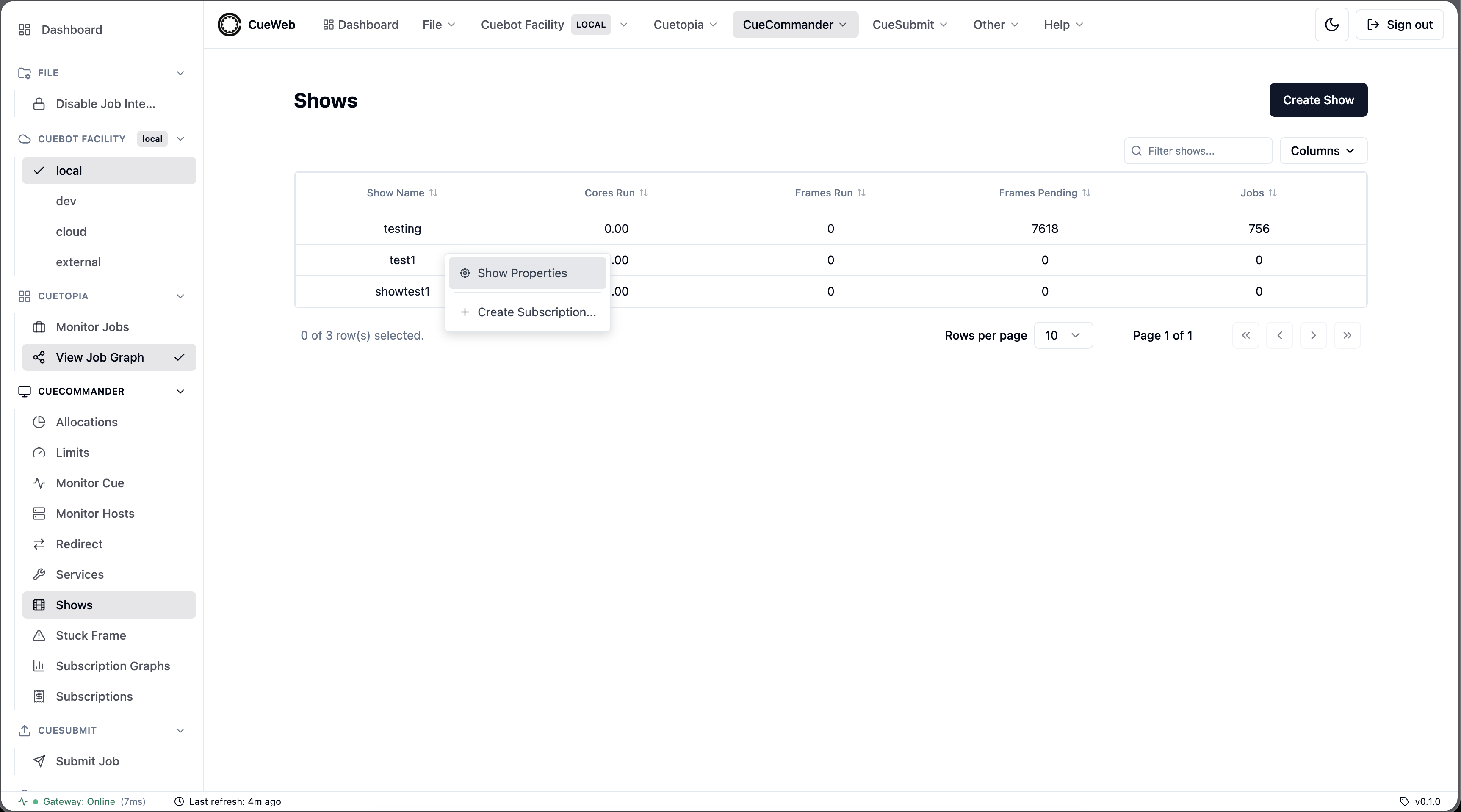Toggle Disable Job Interaction lock
Viewport: 1461px width, 812px height.
pyautogui.click(x=109, y=104)
